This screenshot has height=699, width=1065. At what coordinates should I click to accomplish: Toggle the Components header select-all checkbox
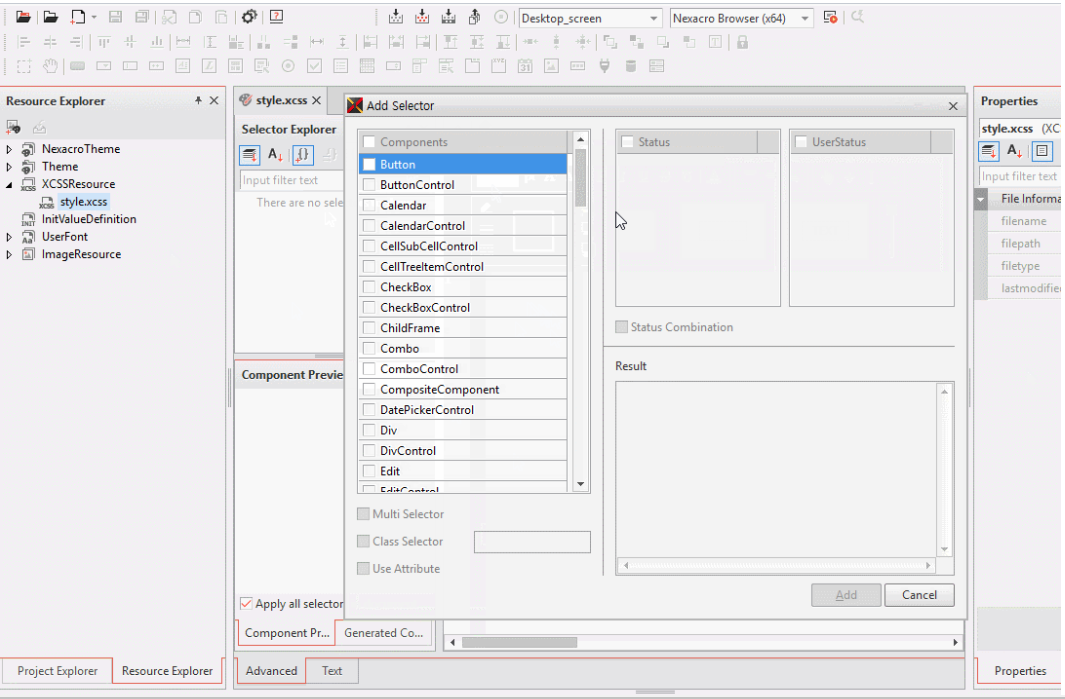tap(369, 141)
